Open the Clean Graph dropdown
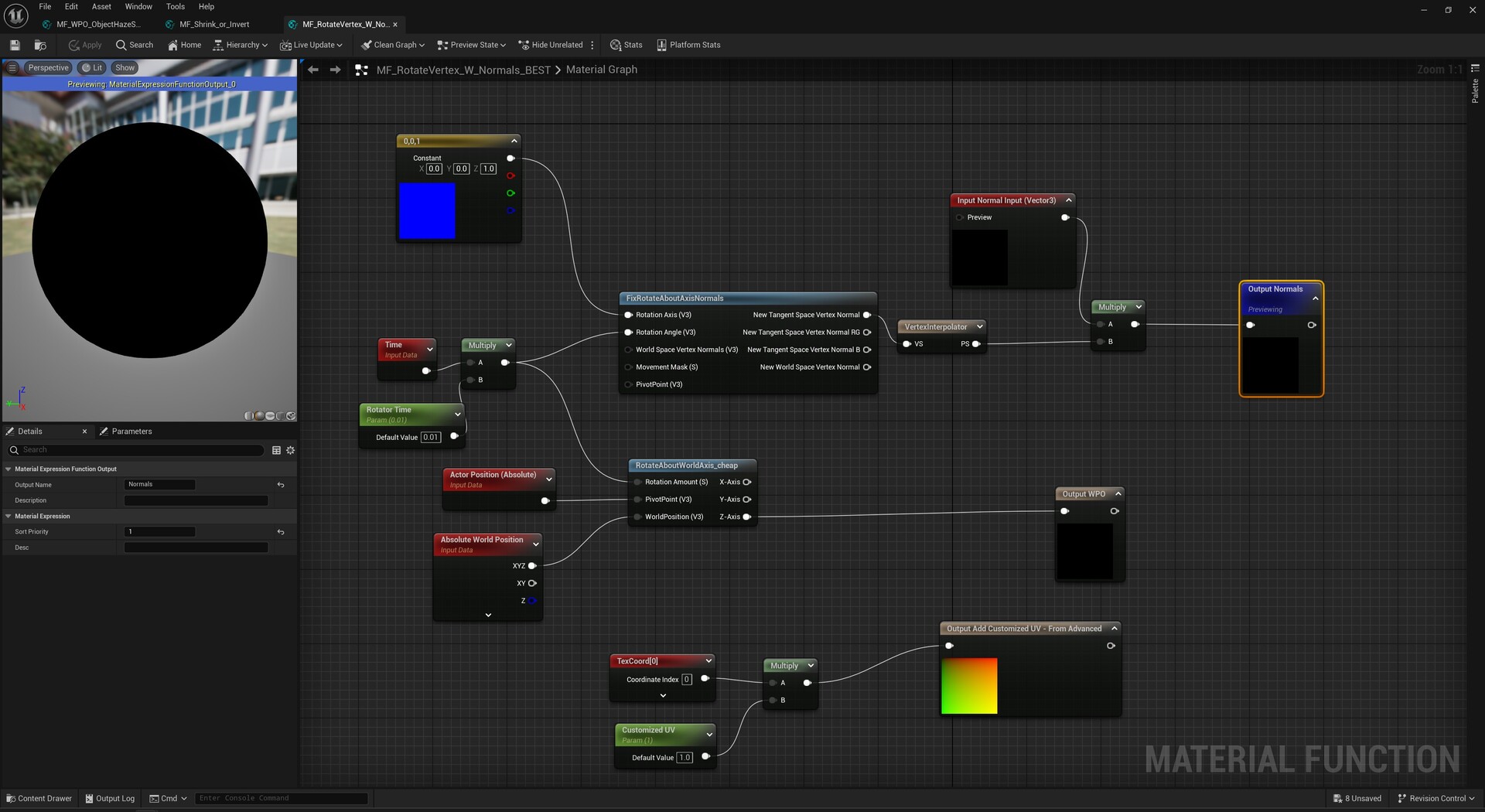The width and height of the screenshot is (1485, 812). click(391, 45)
